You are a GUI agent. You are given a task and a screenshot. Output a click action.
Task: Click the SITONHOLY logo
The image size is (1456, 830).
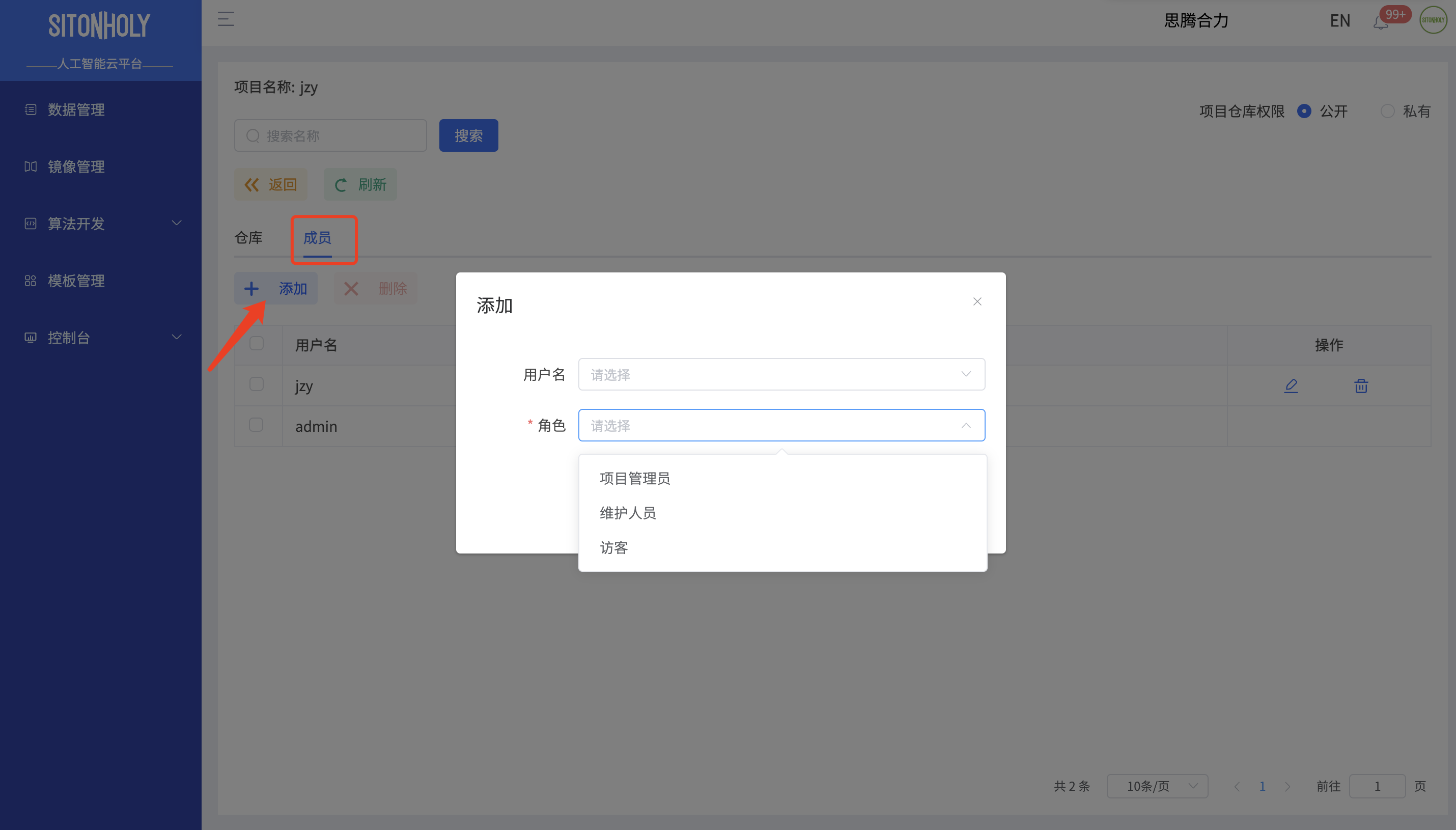(100, 25)
